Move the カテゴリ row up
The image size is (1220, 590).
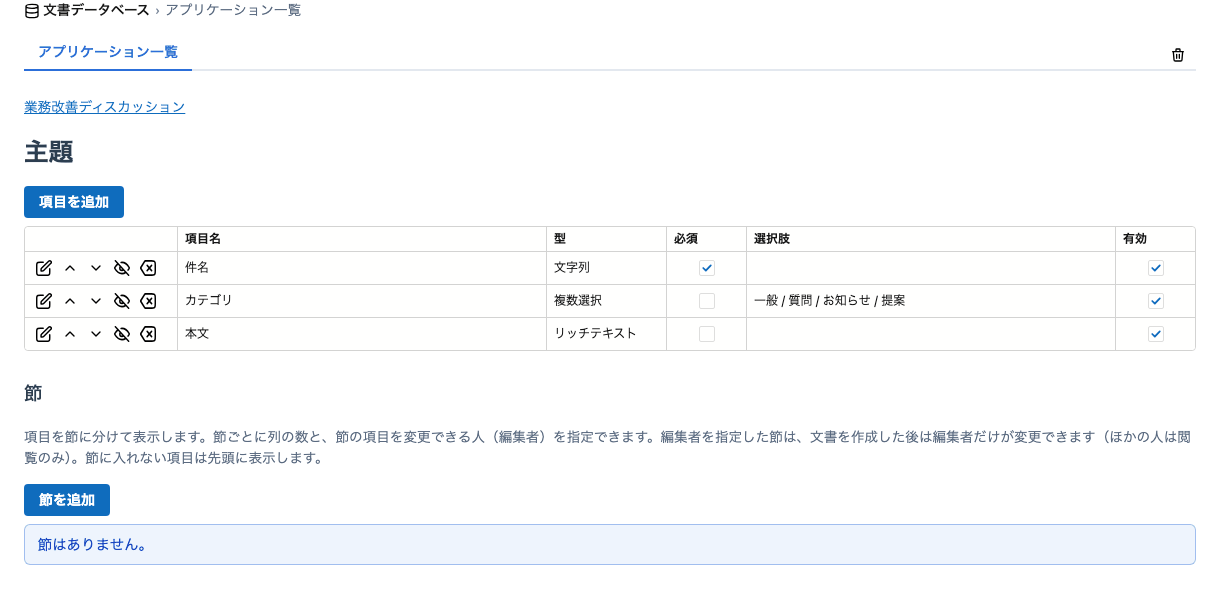click(70, 301)
